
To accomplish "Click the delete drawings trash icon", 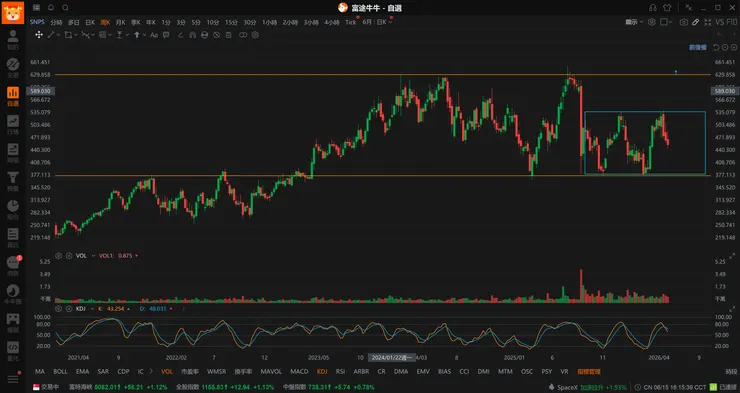I will [x=228, y=35].
